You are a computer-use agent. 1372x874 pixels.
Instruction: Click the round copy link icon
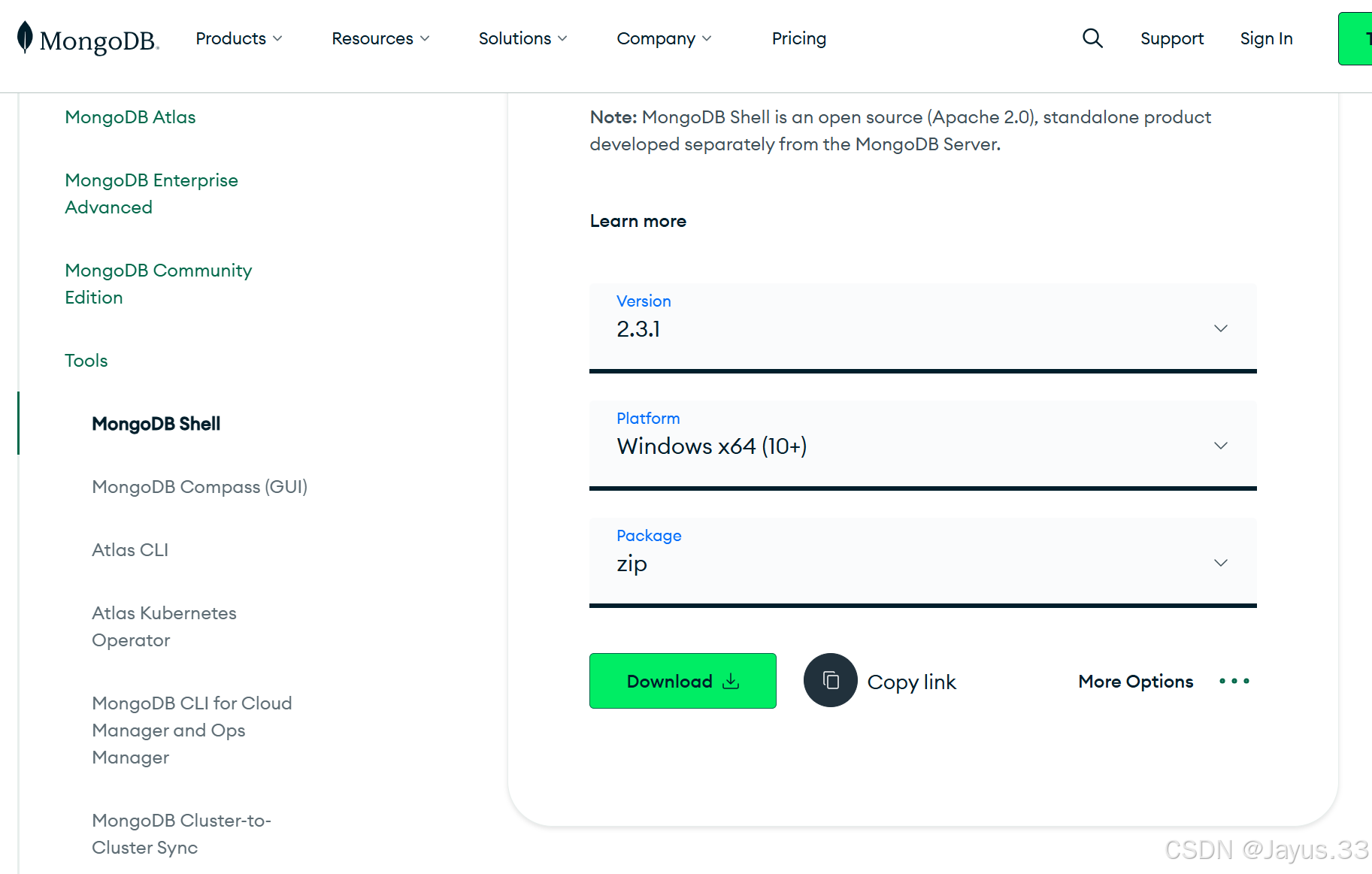pyautogui.click(x=831, y=680)
